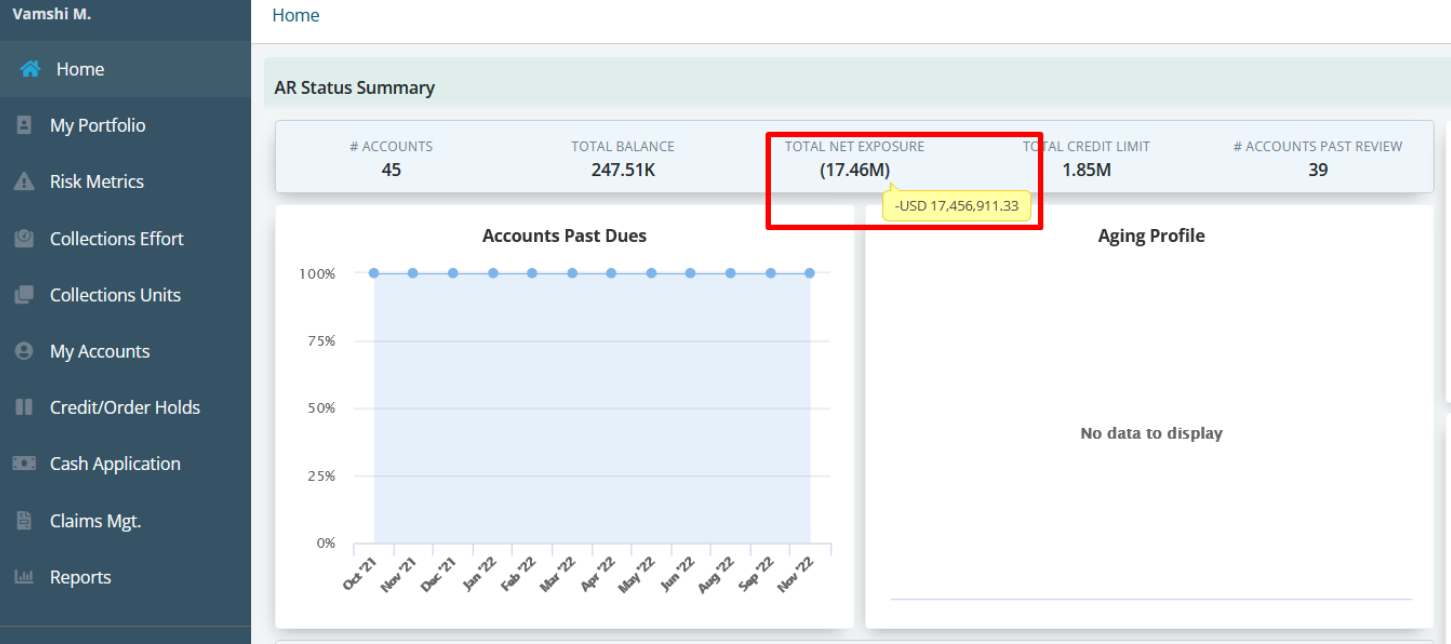Click the Claims Mgt. document icon
The height and width of the screenshot is (644, 1451).
pos(24,521)
